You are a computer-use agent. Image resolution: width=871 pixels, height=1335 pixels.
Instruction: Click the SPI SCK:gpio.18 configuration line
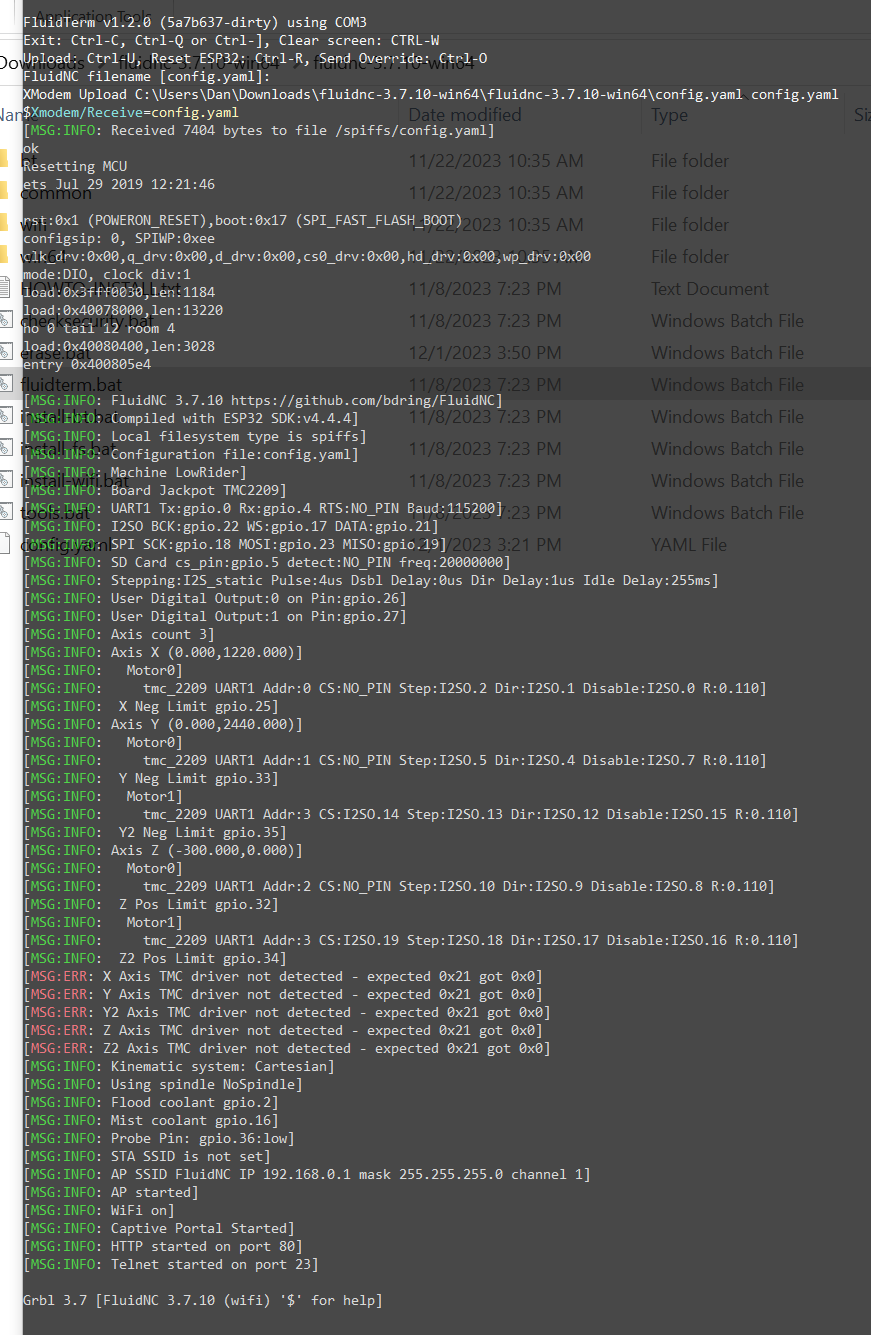tap(235, 544)
